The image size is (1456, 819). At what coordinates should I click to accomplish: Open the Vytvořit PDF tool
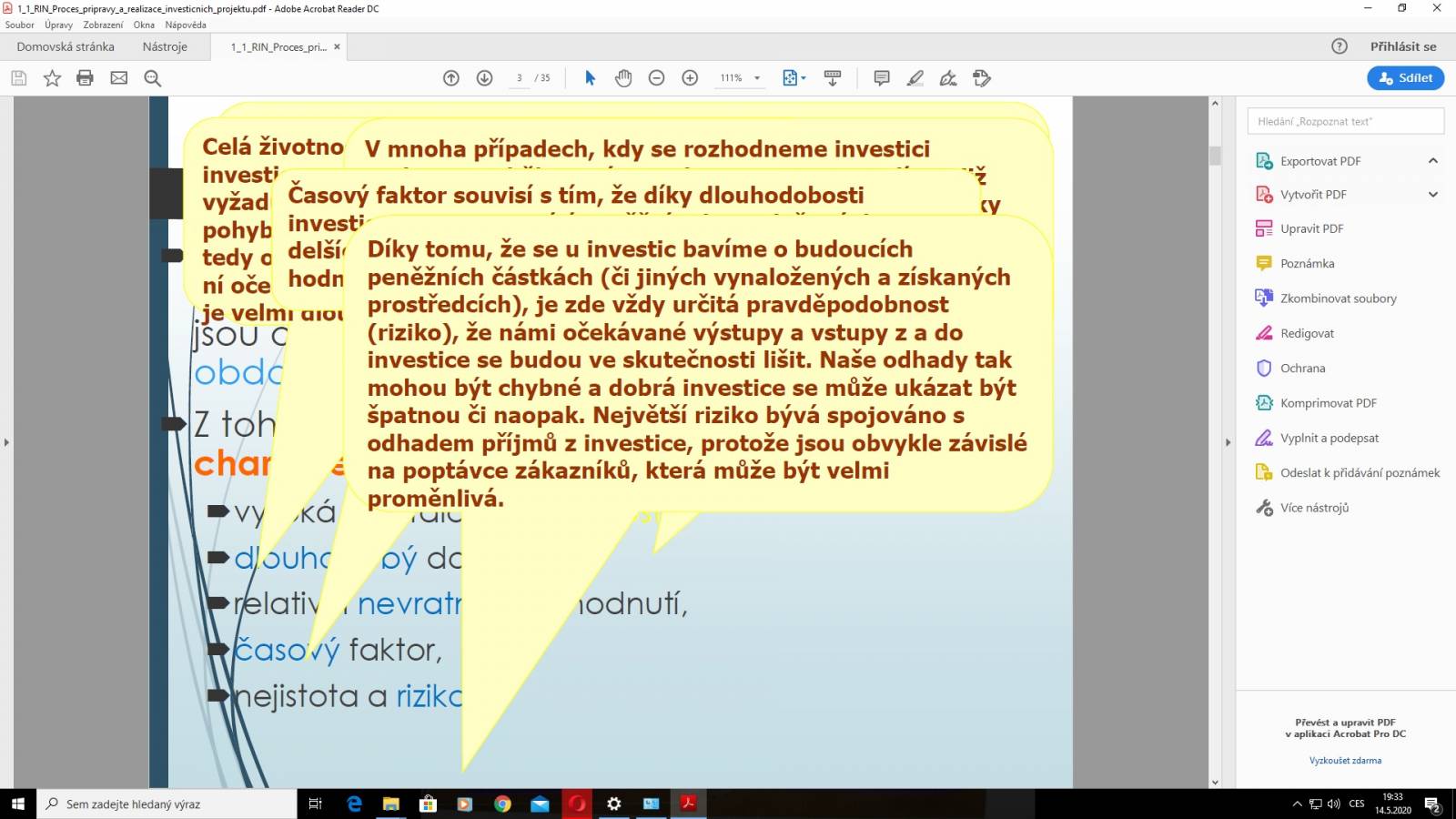[1313, 195]
